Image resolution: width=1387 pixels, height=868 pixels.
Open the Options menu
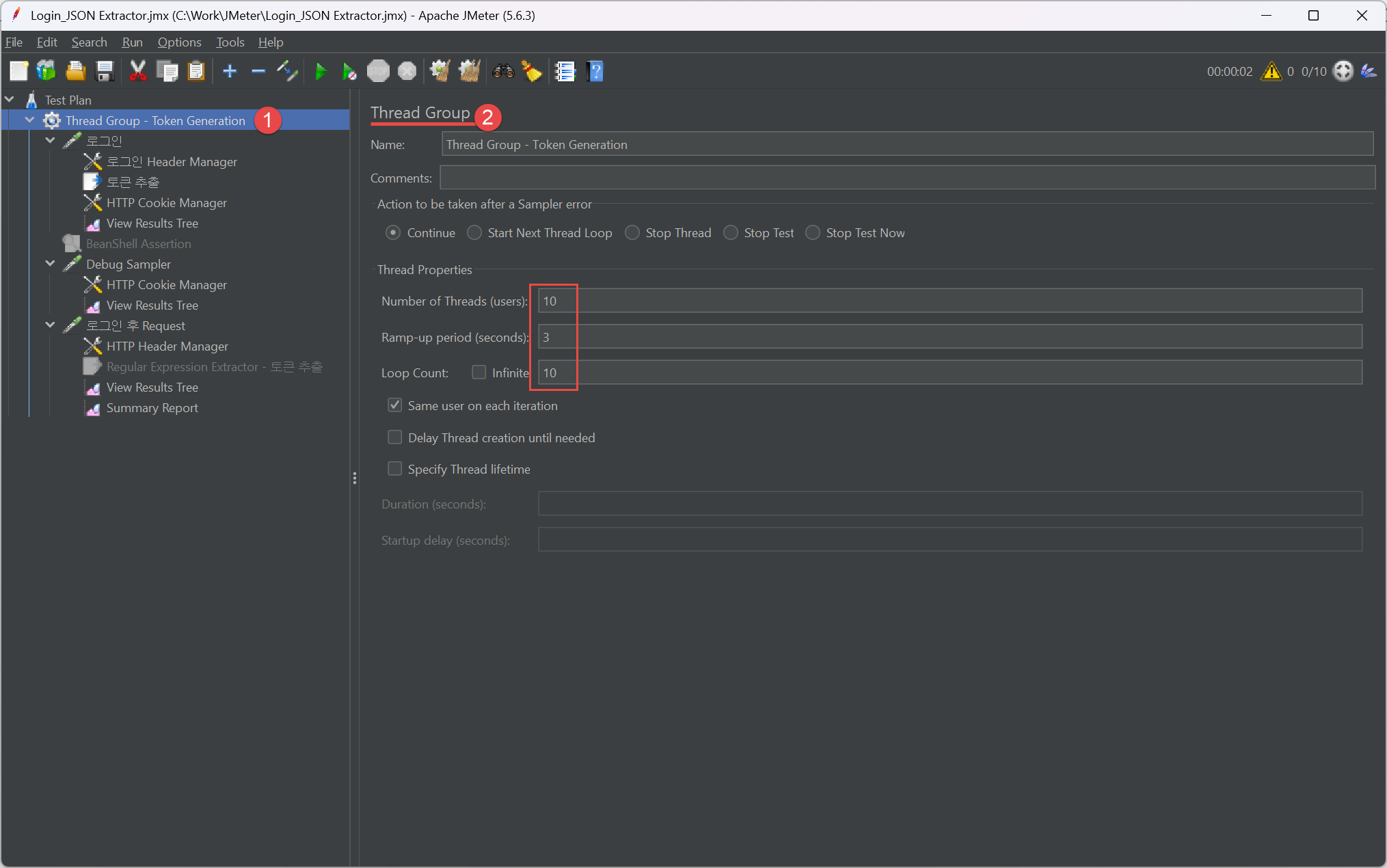tap(179, 42)
